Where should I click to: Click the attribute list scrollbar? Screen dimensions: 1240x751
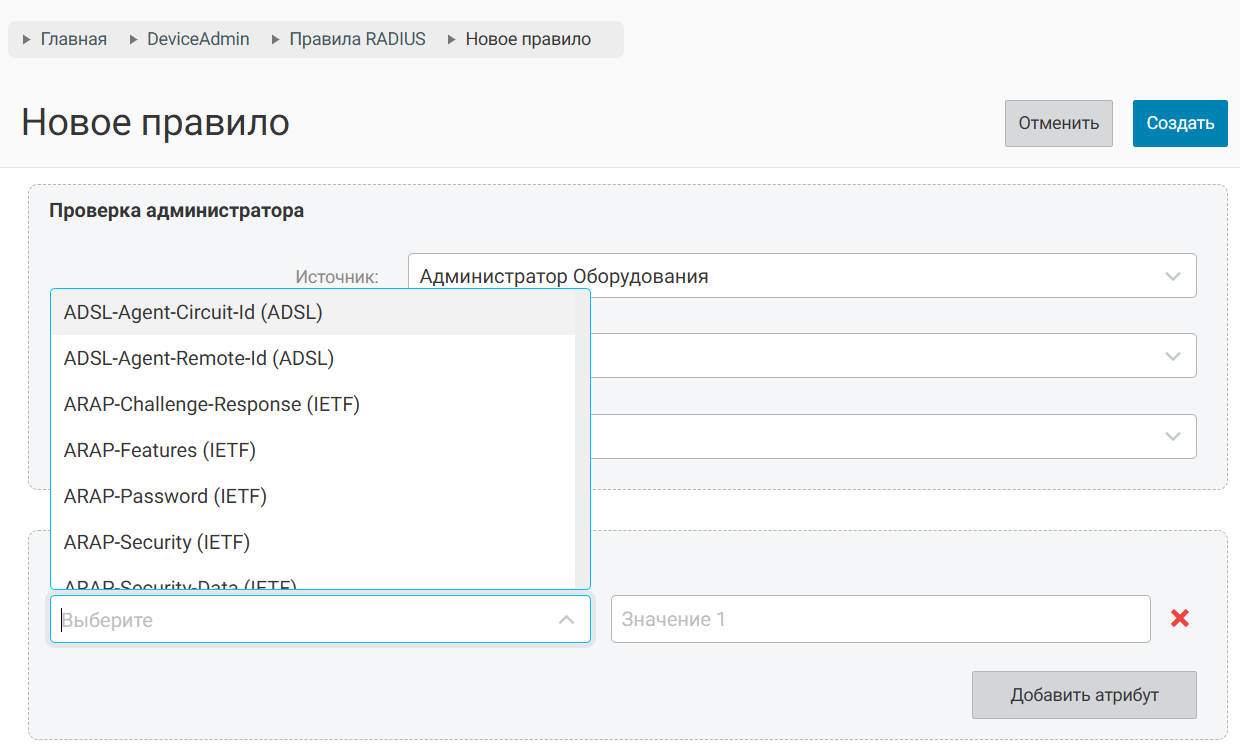pyautogui.click(x=582, y=439)
